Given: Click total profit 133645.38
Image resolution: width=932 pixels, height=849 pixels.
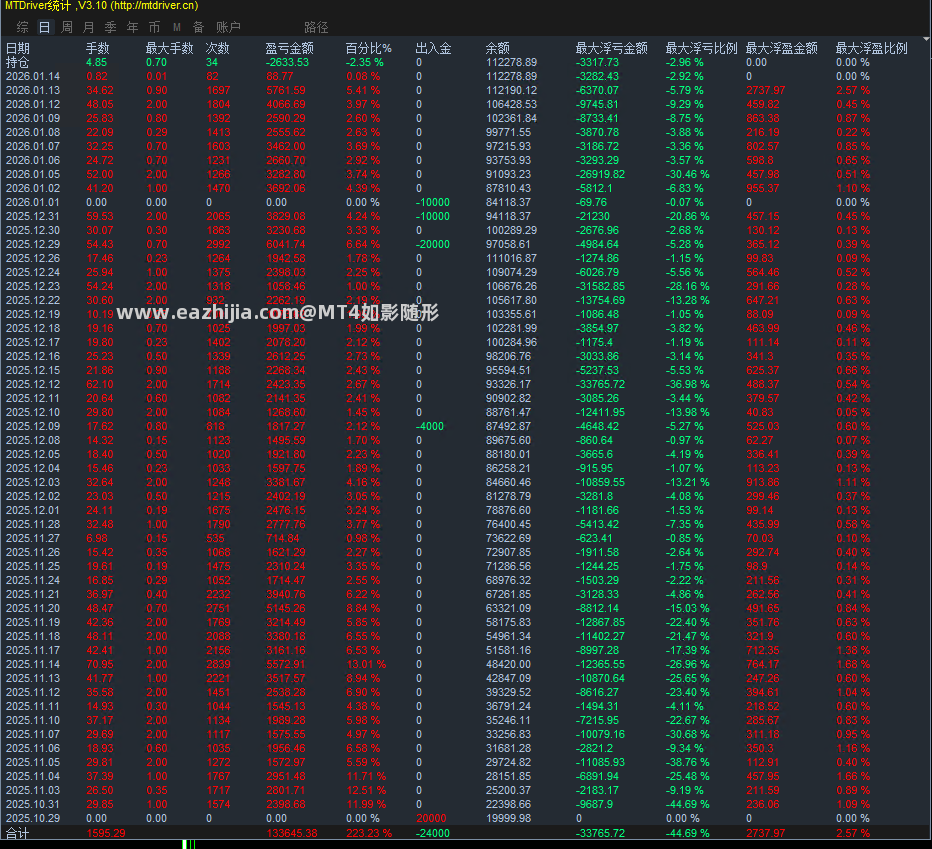Looking at the screenshot, I should point(292,833).
